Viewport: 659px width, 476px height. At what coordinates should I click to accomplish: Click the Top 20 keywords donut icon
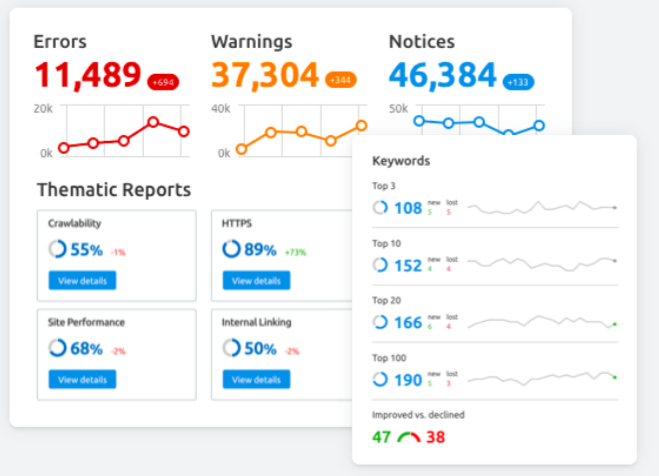pos(380,322)
